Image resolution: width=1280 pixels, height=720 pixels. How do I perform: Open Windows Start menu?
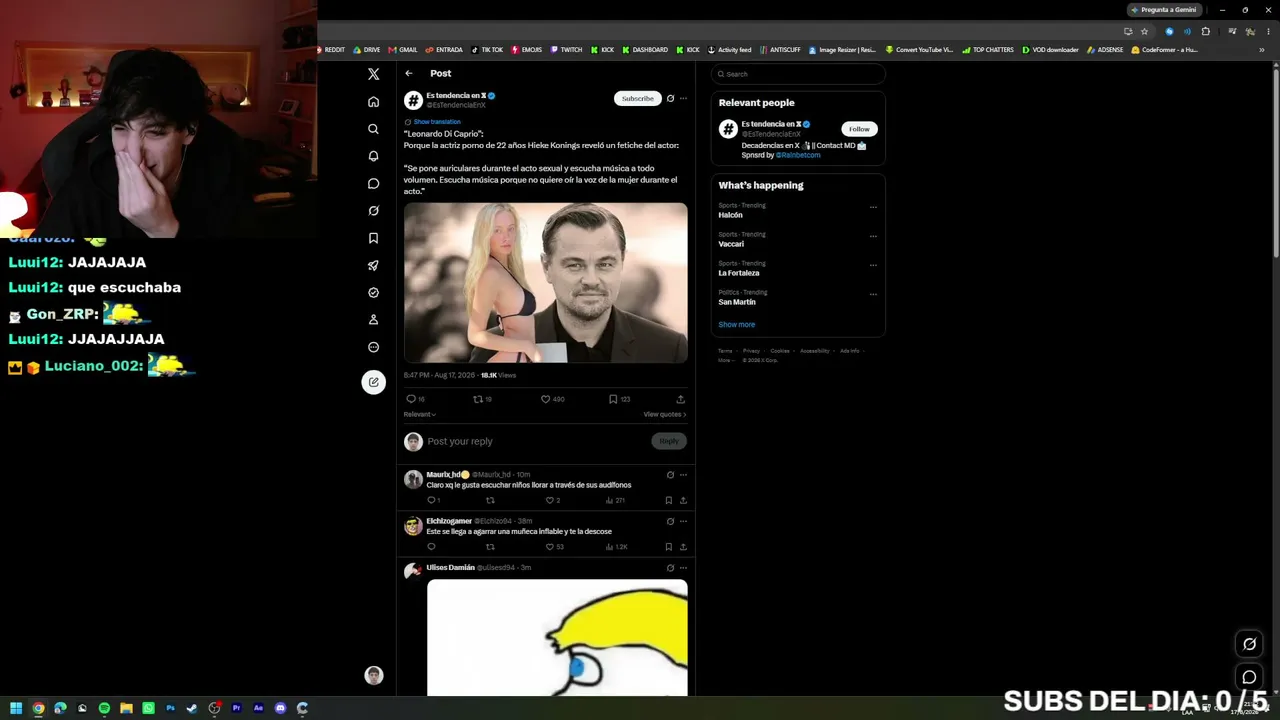tap(16, 708)
